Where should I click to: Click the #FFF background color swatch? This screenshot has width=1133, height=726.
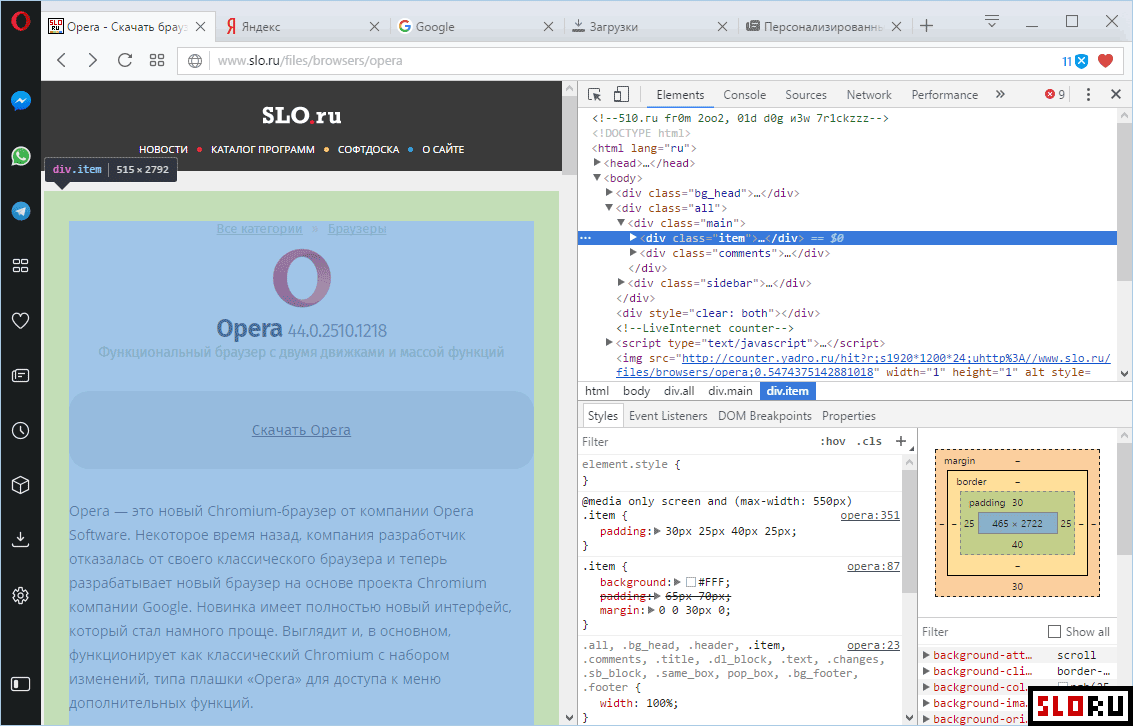(691, 582)
